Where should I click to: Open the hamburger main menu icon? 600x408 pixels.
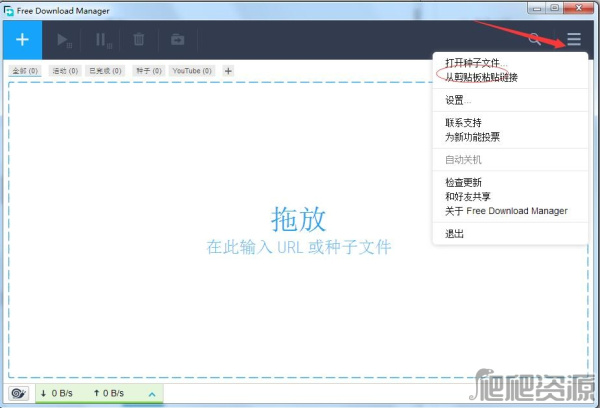click(574, 39)
